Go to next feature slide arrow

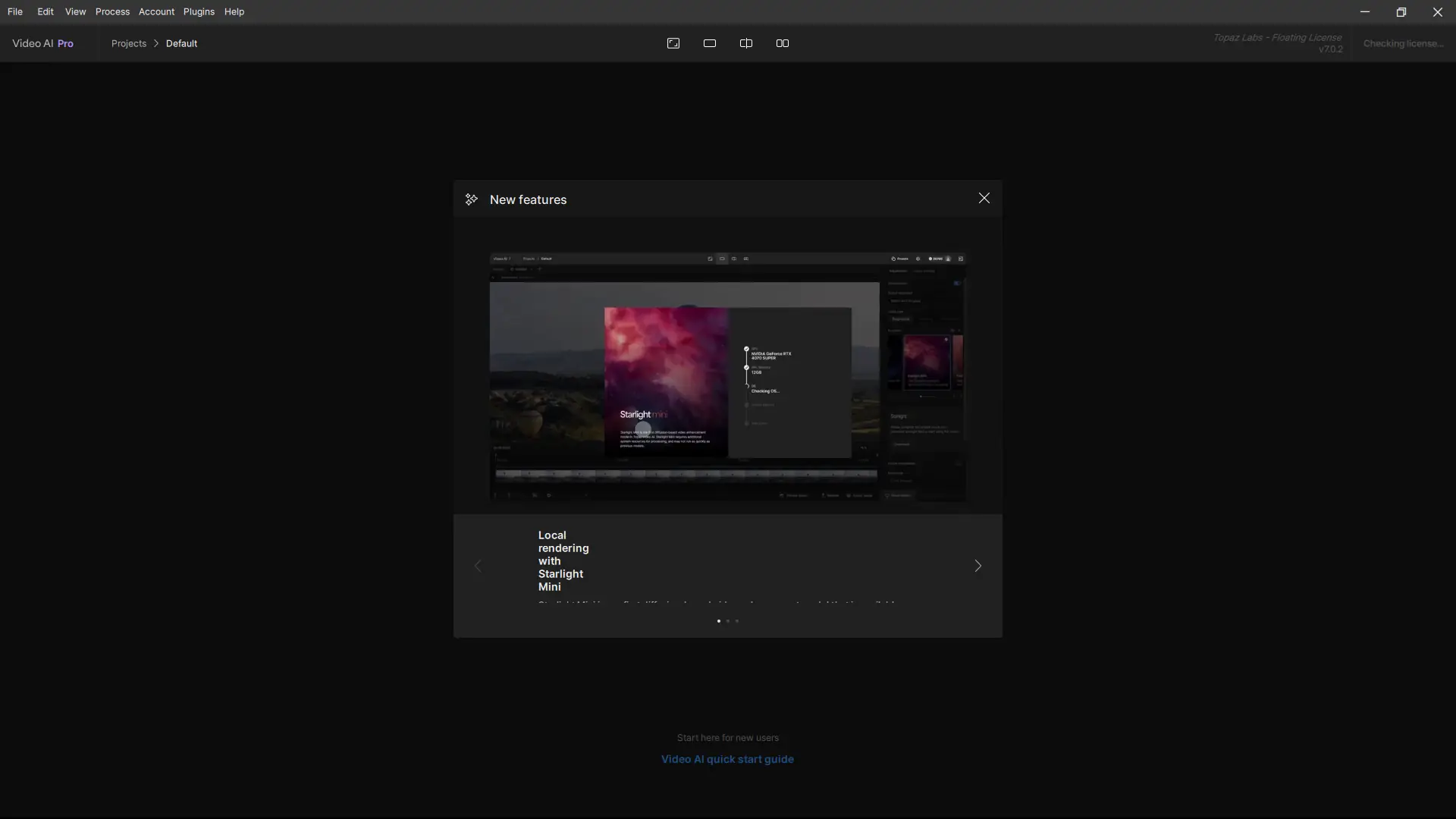coord(977,566)
